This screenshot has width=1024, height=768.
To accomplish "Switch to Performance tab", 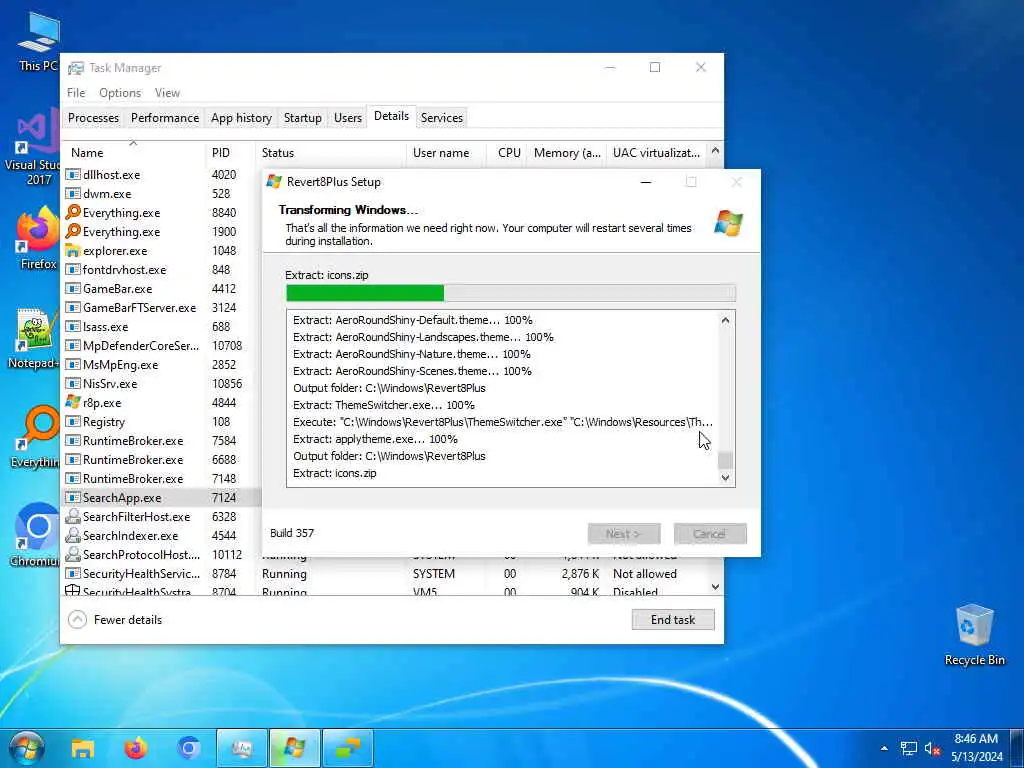I will (165, 118).
